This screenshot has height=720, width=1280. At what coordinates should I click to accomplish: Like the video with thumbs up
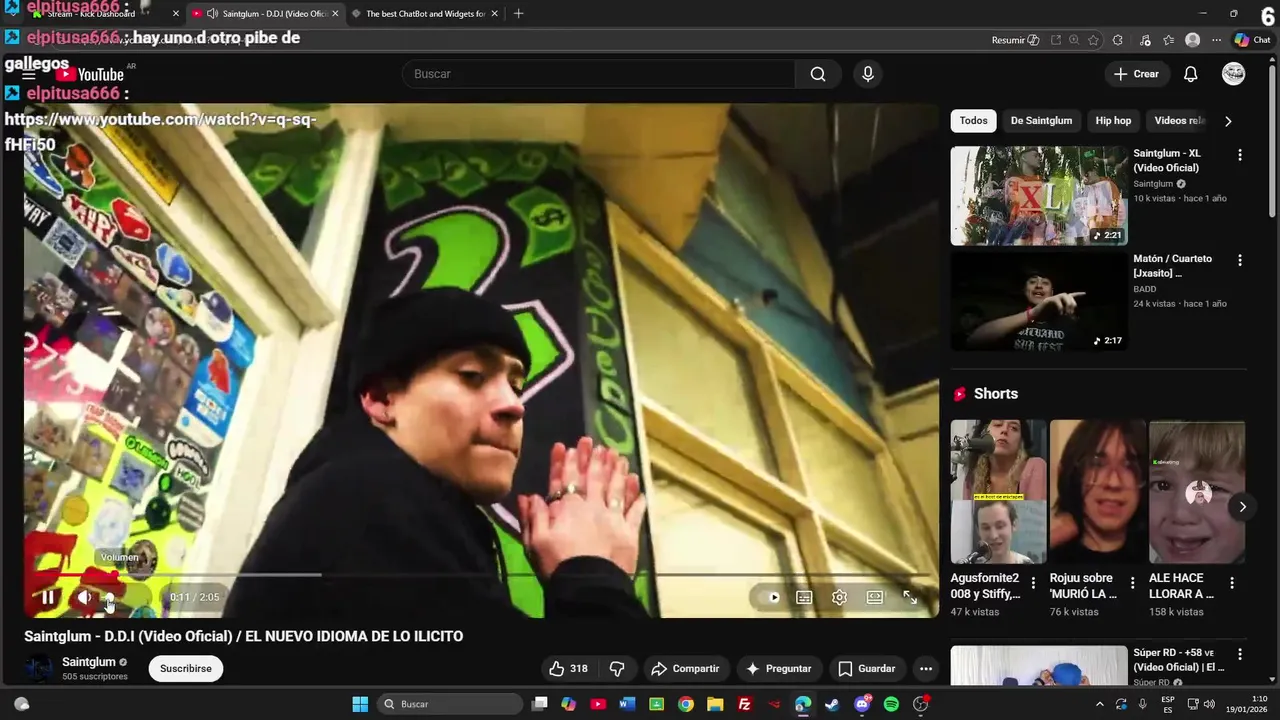point(568,669)
